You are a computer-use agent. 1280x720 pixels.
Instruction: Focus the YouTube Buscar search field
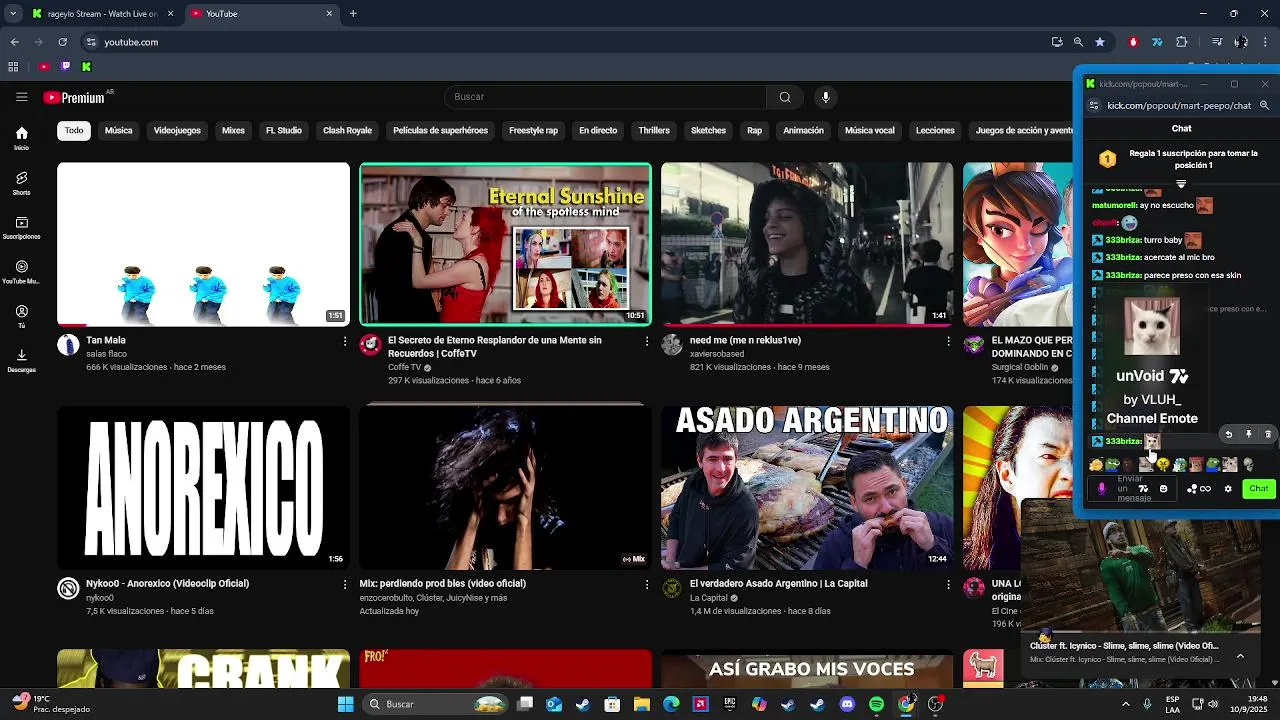coord(606,97)
